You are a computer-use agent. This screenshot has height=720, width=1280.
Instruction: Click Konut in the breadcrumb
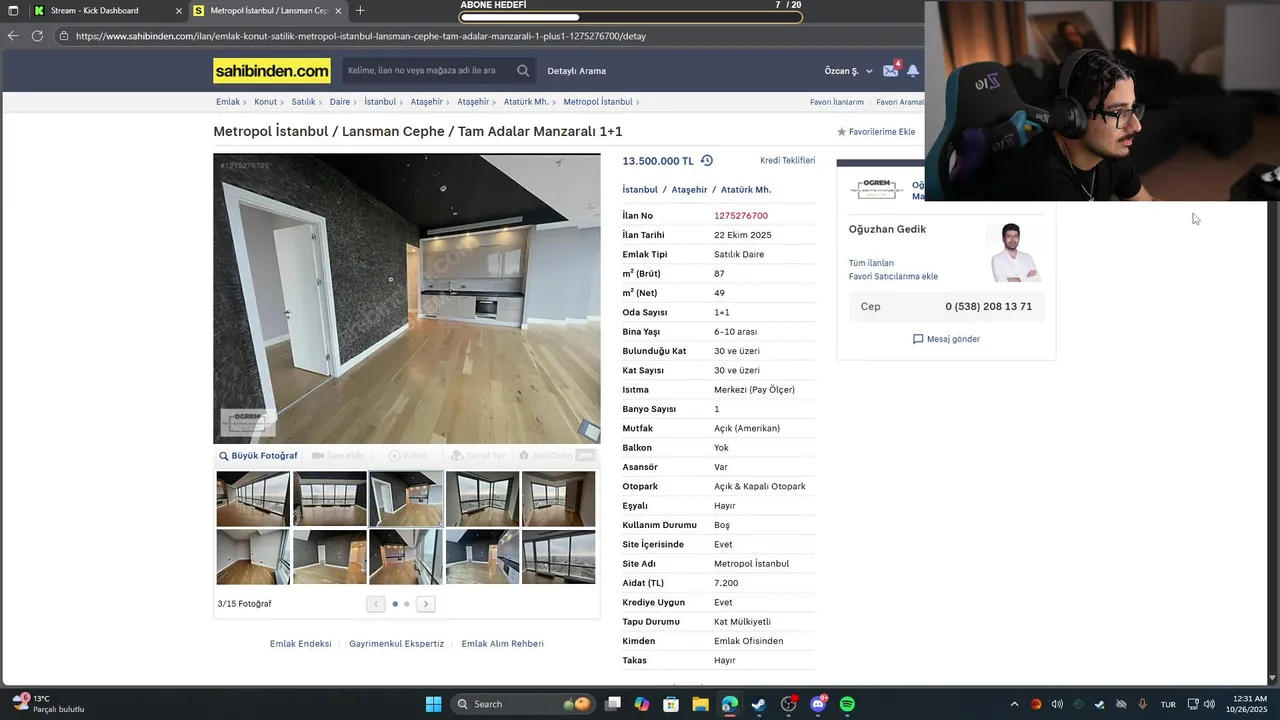[265, 102]
